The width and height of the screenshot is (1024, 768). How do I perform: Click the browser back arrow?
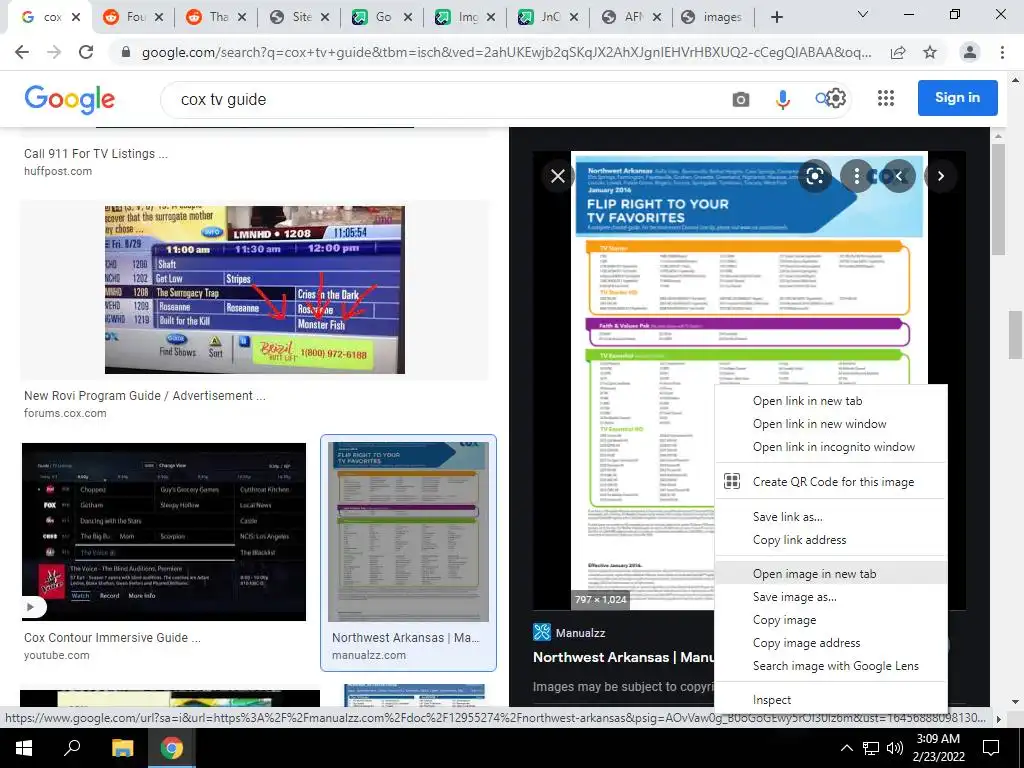(22, 52)
